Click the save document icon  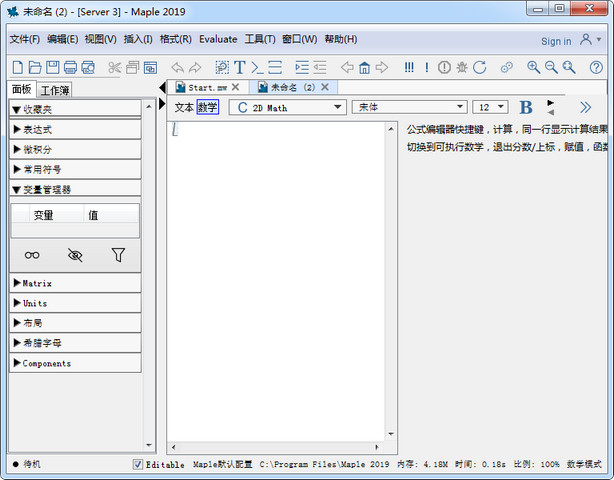[52, 68]
